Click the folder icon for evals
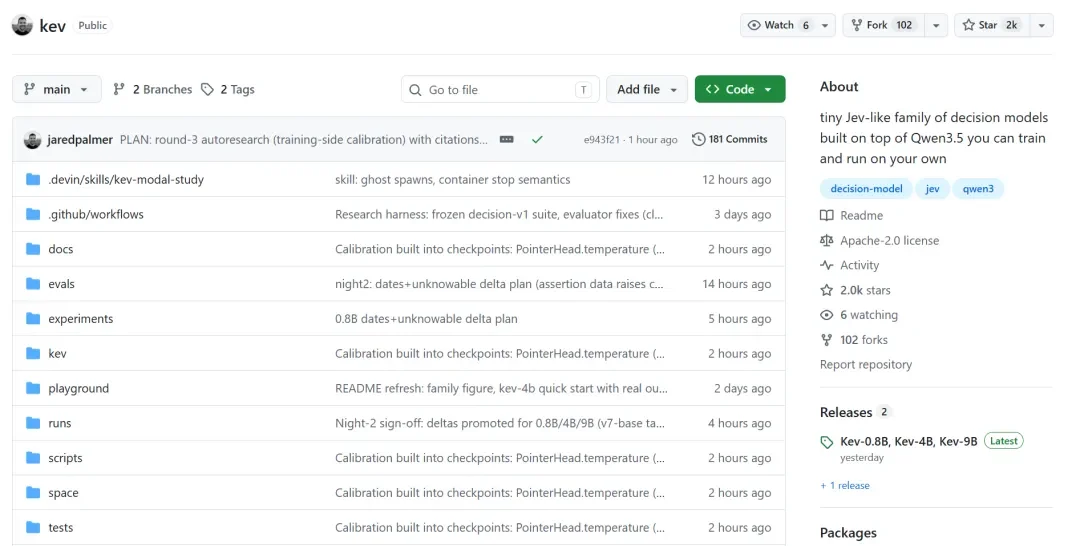Image resolution: width=1080 pixels, height=546 pixels. pos(33,284)
